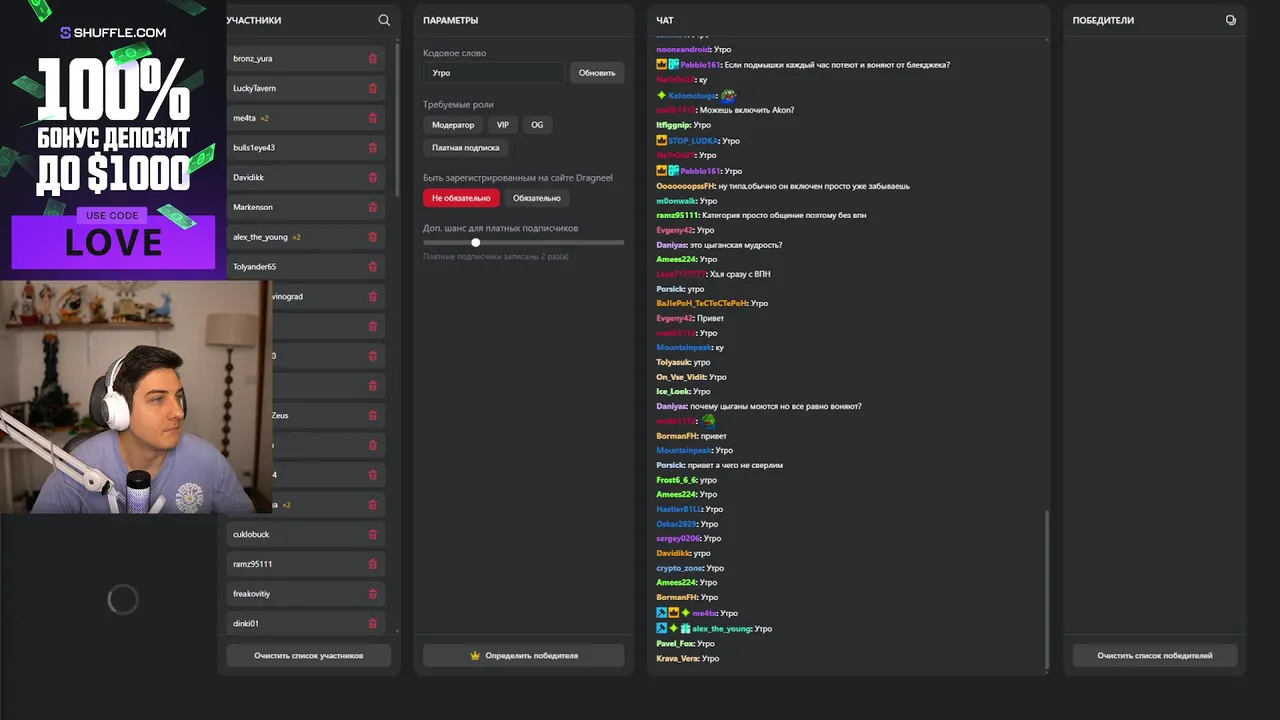This screenshot has width=1280, height=720.
Task: Click the paid subscriber chance slider handle
Action: (x=476, y=242)
